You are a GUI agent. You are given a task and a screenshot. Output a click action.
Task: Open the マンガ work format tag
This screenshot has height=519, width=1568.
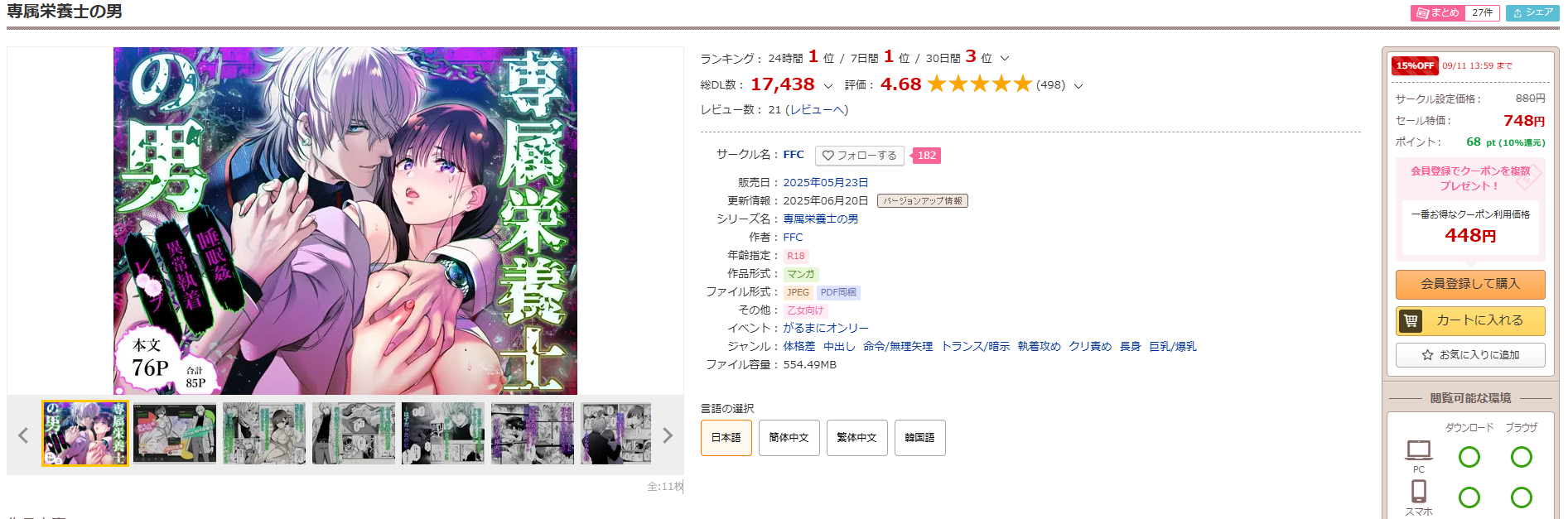(x=801, y=274)
